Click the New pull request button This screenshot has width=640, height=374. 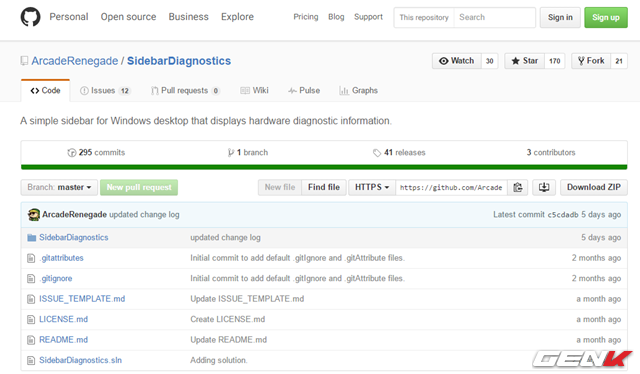pyautogui.click(x=139, y=187)
